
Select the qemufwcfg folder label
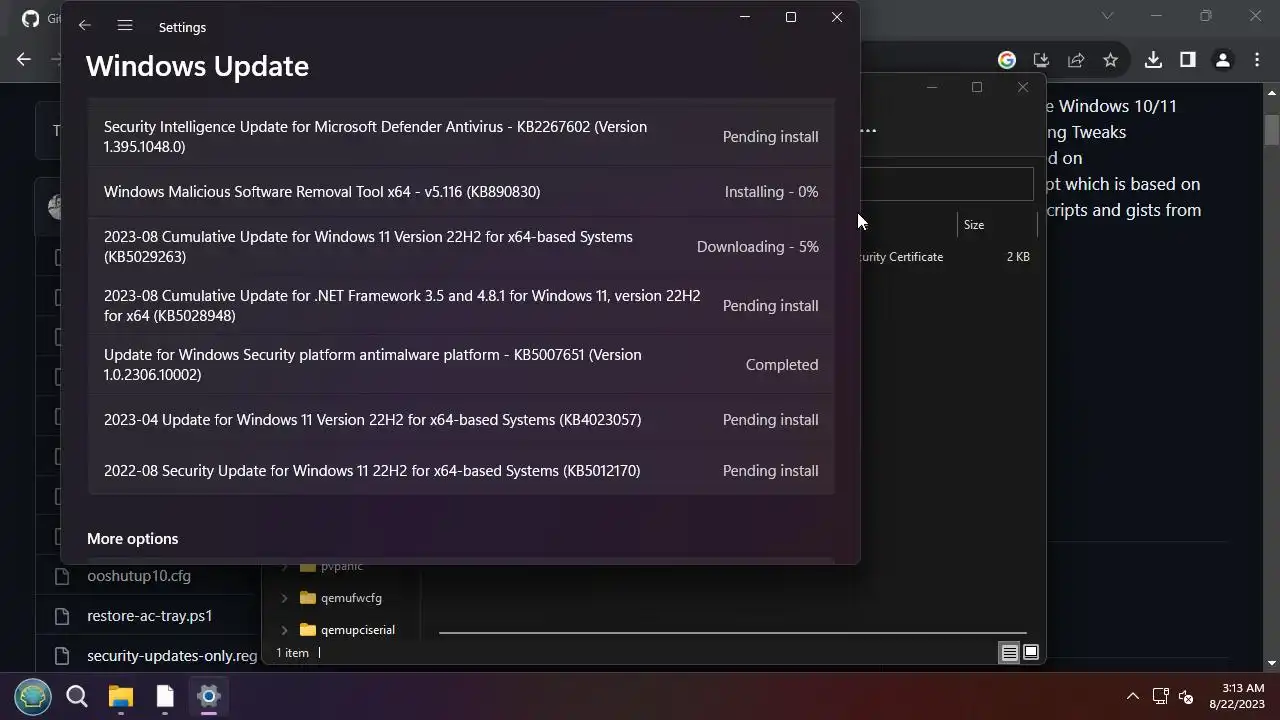351,598
